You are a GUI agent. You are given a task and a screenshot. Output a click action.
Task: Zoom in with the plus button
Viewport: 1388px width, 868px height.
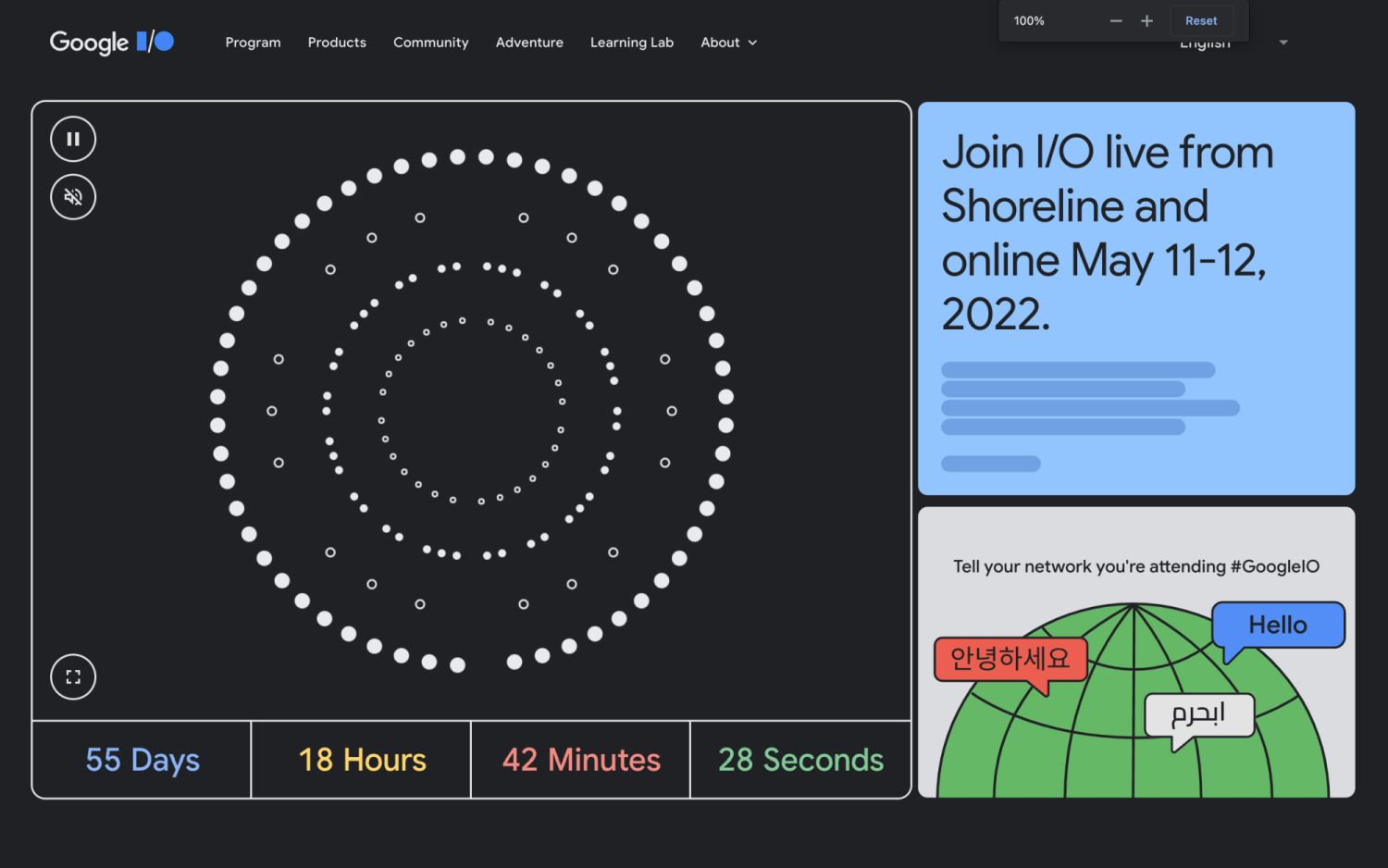(x=1146, y=21)
